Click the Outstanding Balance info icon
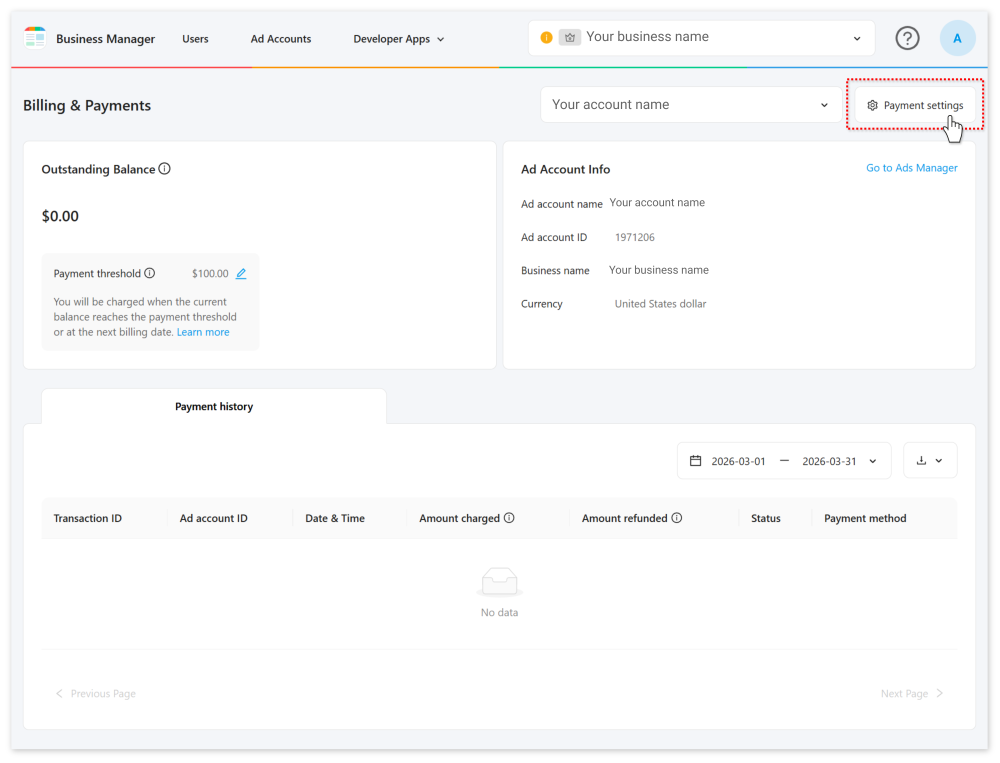The image size is (1000, 763). 165,169
